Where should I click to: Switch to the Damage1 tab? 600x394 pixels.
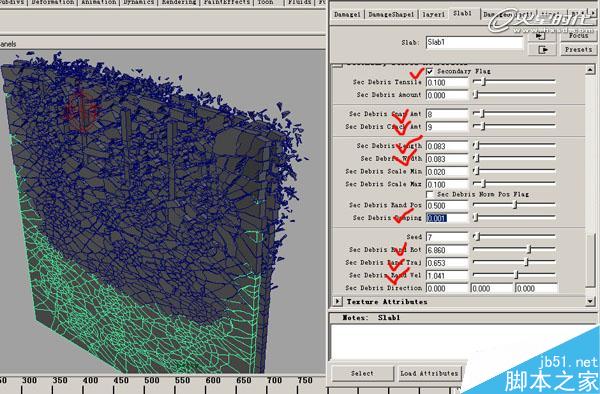point(347,15)
